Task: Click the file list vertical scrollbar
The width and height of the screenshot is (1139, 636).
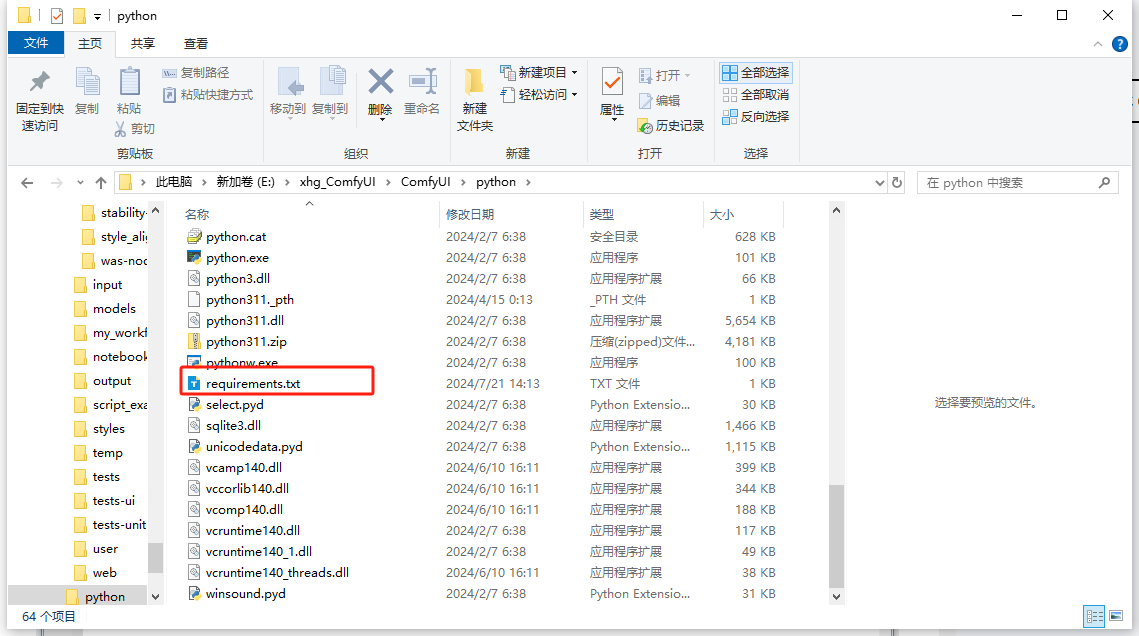Action: click(x=837, y=400)
